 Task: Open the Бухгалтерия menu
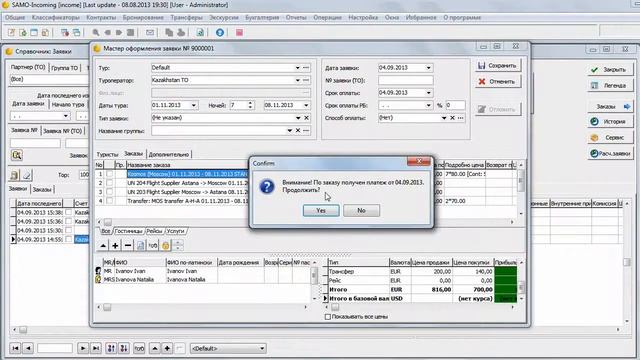click(x=262, y=18)
